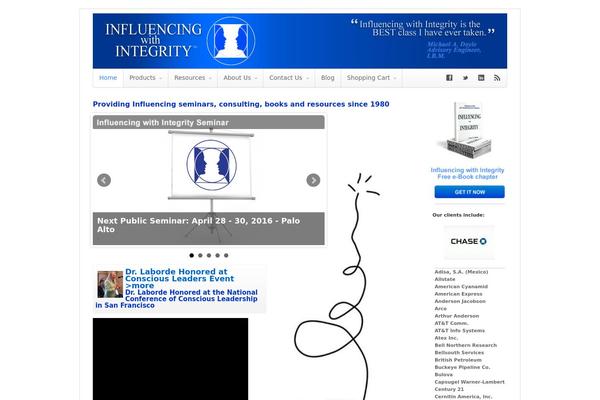The height and width of the screenshot is (400, 600).
Task: Select the fourth slider dot
Action: pos(217,255)
